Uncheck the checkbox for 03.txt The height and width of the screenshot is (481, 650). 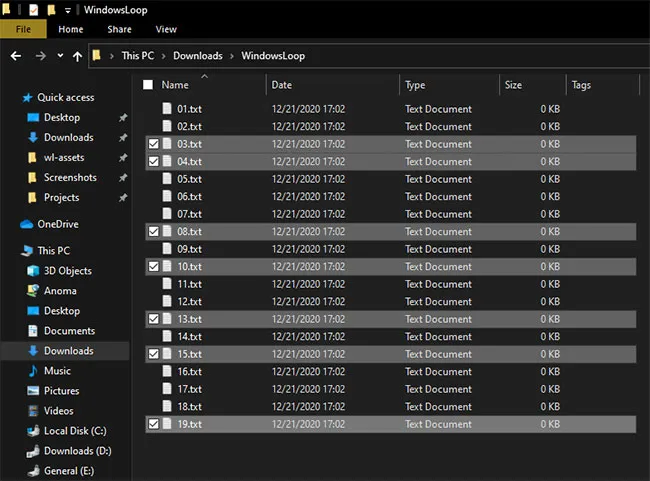(x=152, y=144)
